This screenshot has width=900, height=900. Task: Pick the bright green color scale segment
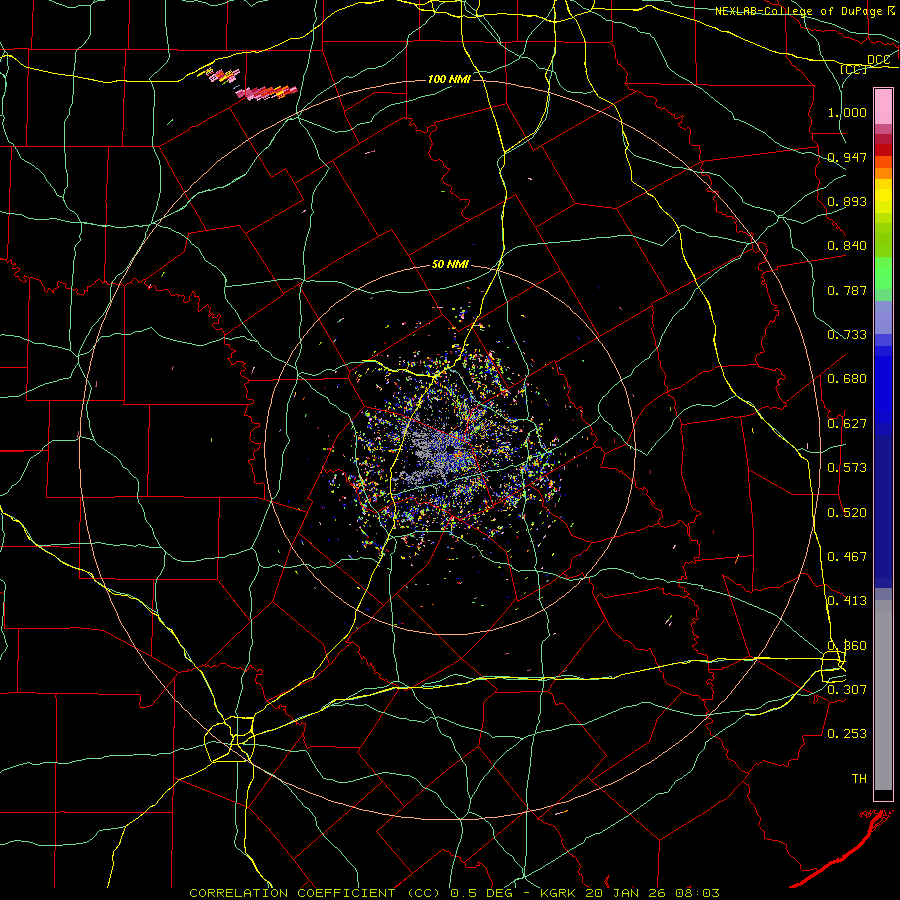[883, 273]
